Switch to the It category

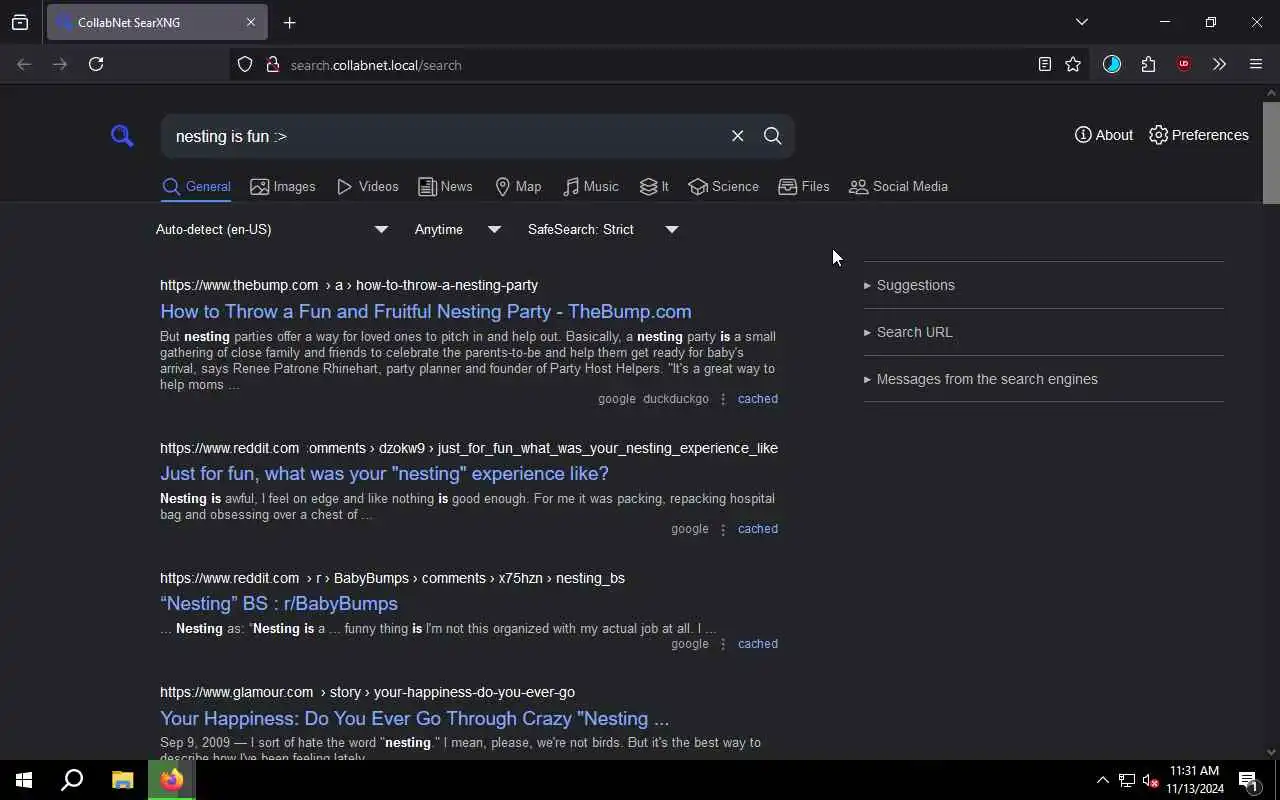tap(654, 187)
